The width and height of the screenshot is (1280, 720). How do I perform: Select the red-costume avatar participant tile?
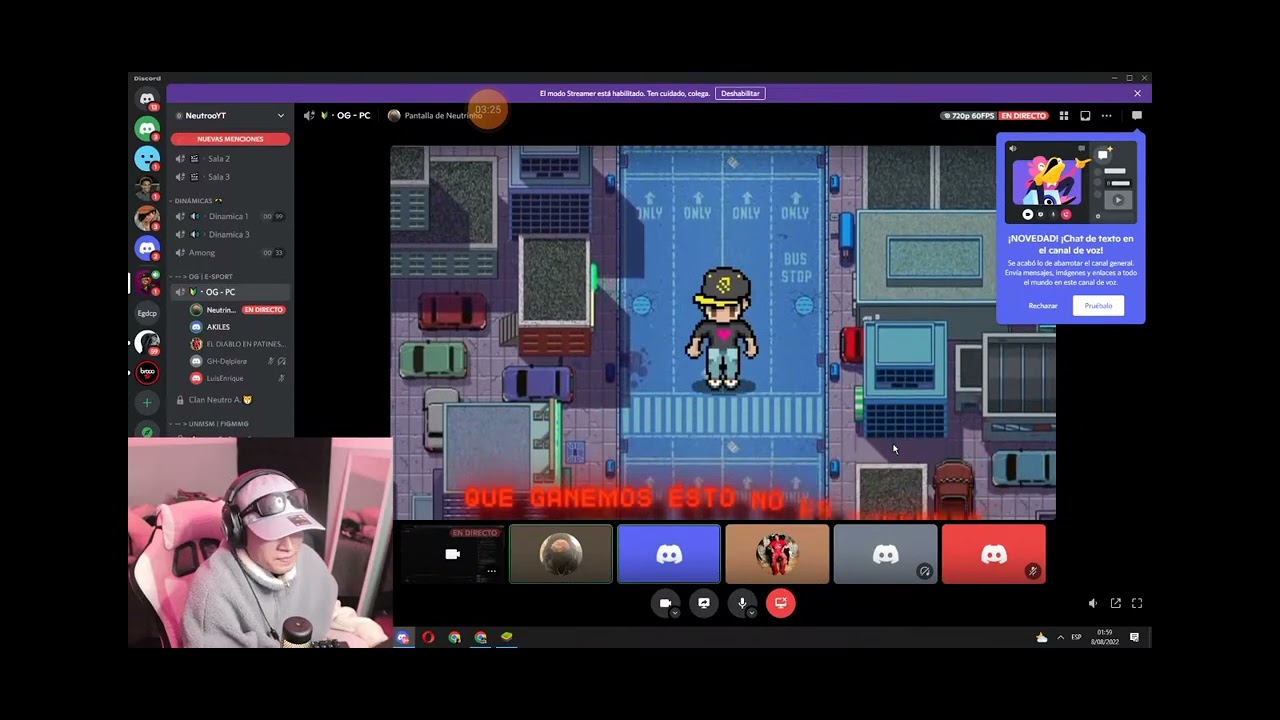[777, 554]
